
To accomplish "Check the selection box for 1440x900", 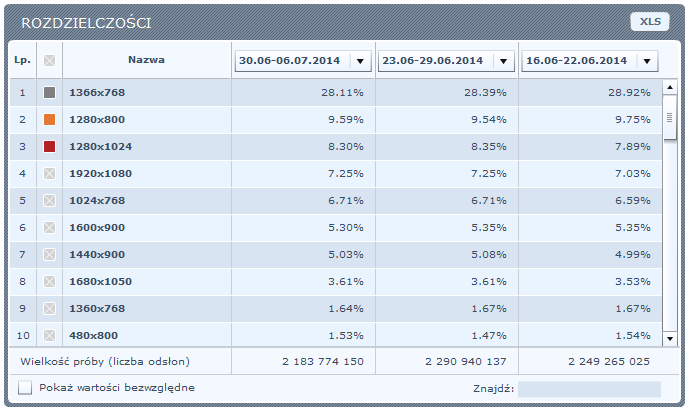I will coord(50,254).
